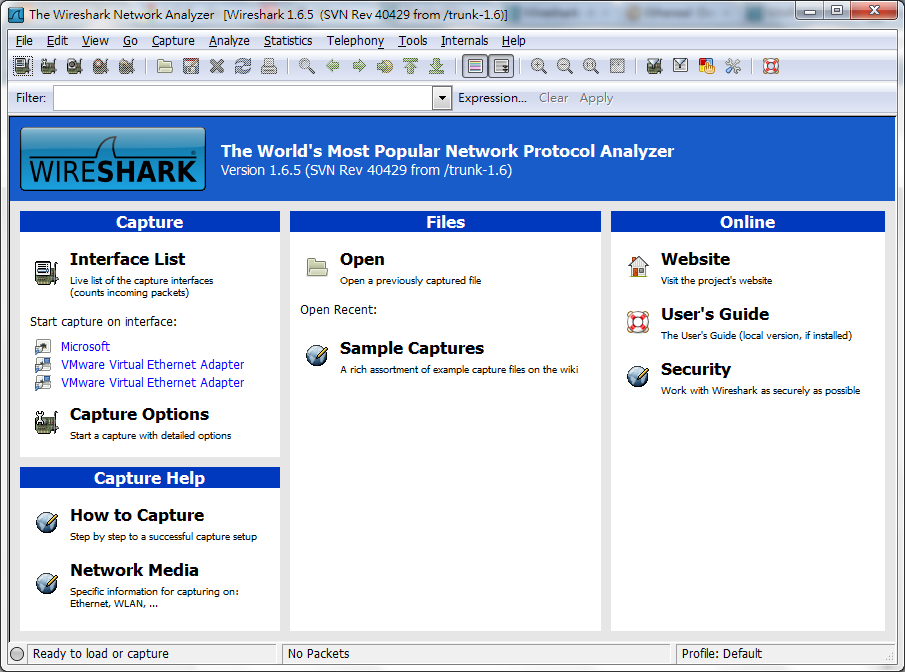Click the Print toolbar icon
This screenshot has width=905, height=672.
point(269,66)
